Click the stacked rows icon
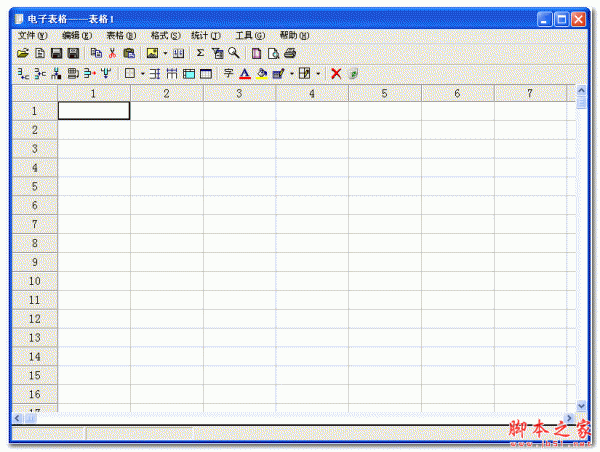The width and height of the screenshot is (600, 452). point(73,73)
